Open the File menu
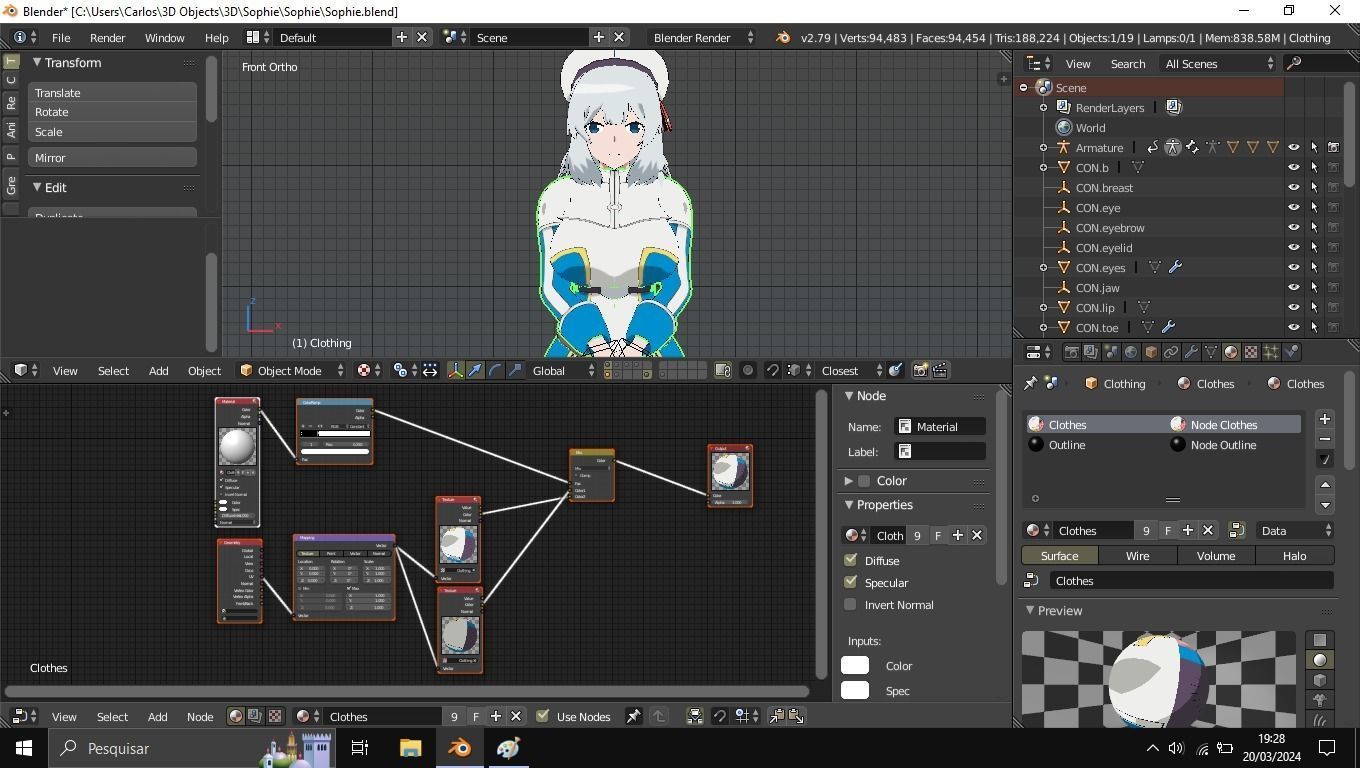Viewport: 1360px width, 768px height. click(61, 37)
